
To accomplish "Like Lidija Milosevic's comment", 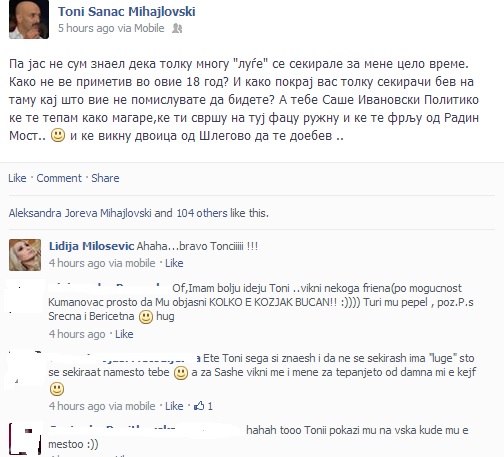I will tap(174, 263).
